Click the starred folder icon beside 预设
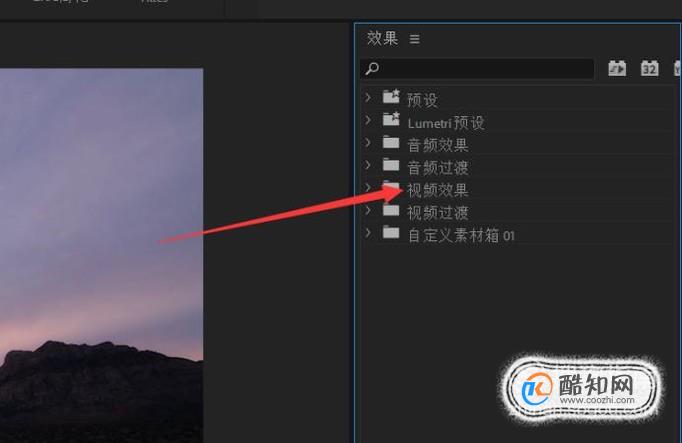 pos(391,96)
